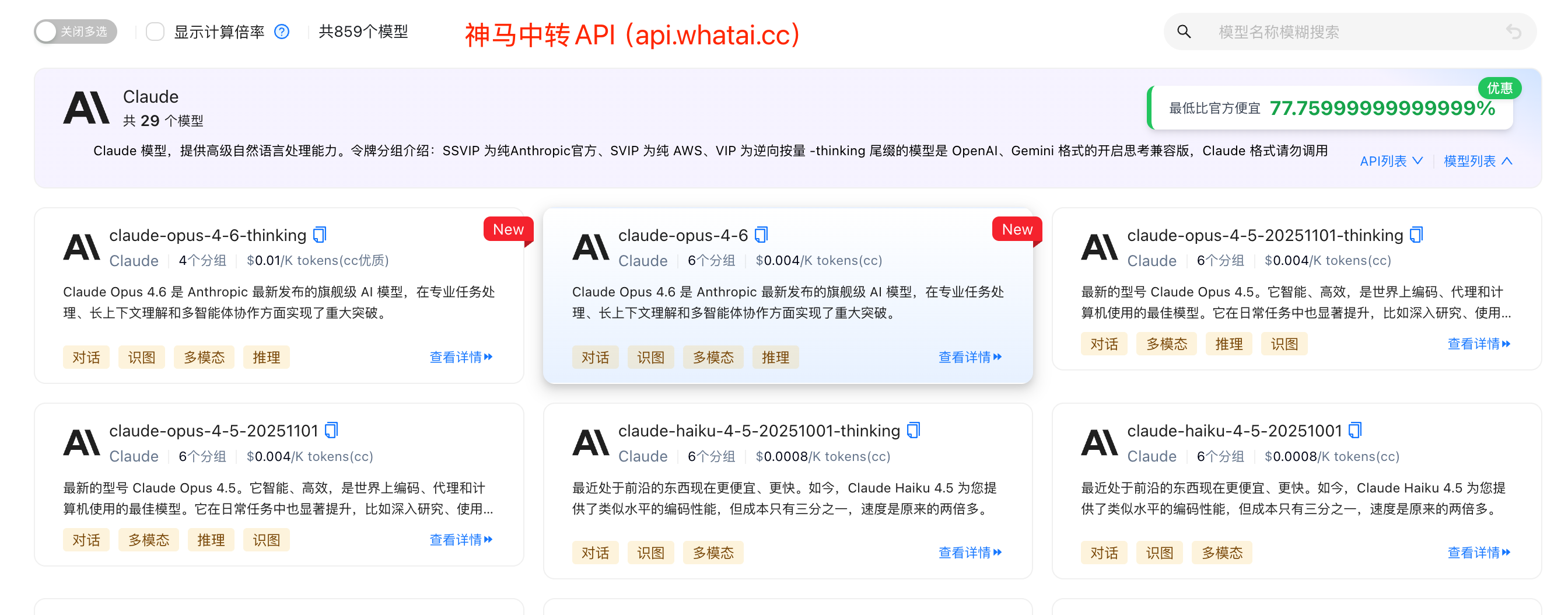
Task: Open 查看详情 for claude-opus-4-5-20251101
Action: click(x=461, y=540)
